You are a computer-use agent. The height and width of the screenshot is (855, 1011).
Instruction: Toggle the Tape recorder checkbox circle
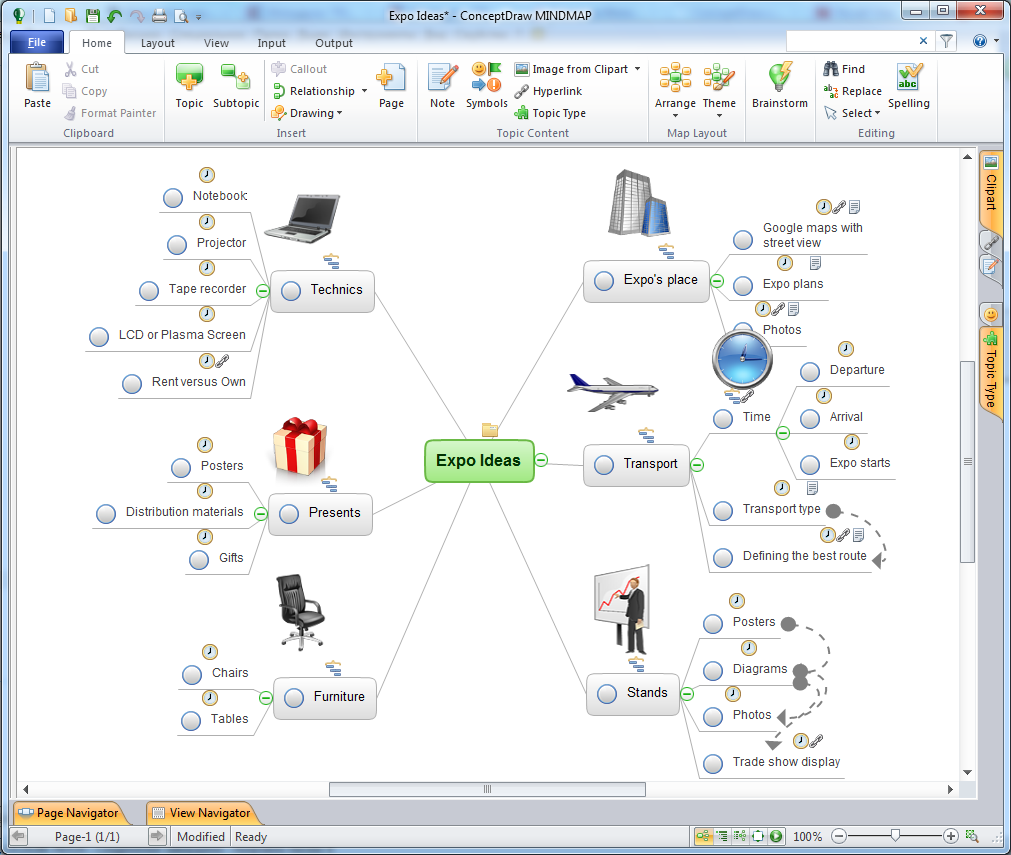pos(149,291)
